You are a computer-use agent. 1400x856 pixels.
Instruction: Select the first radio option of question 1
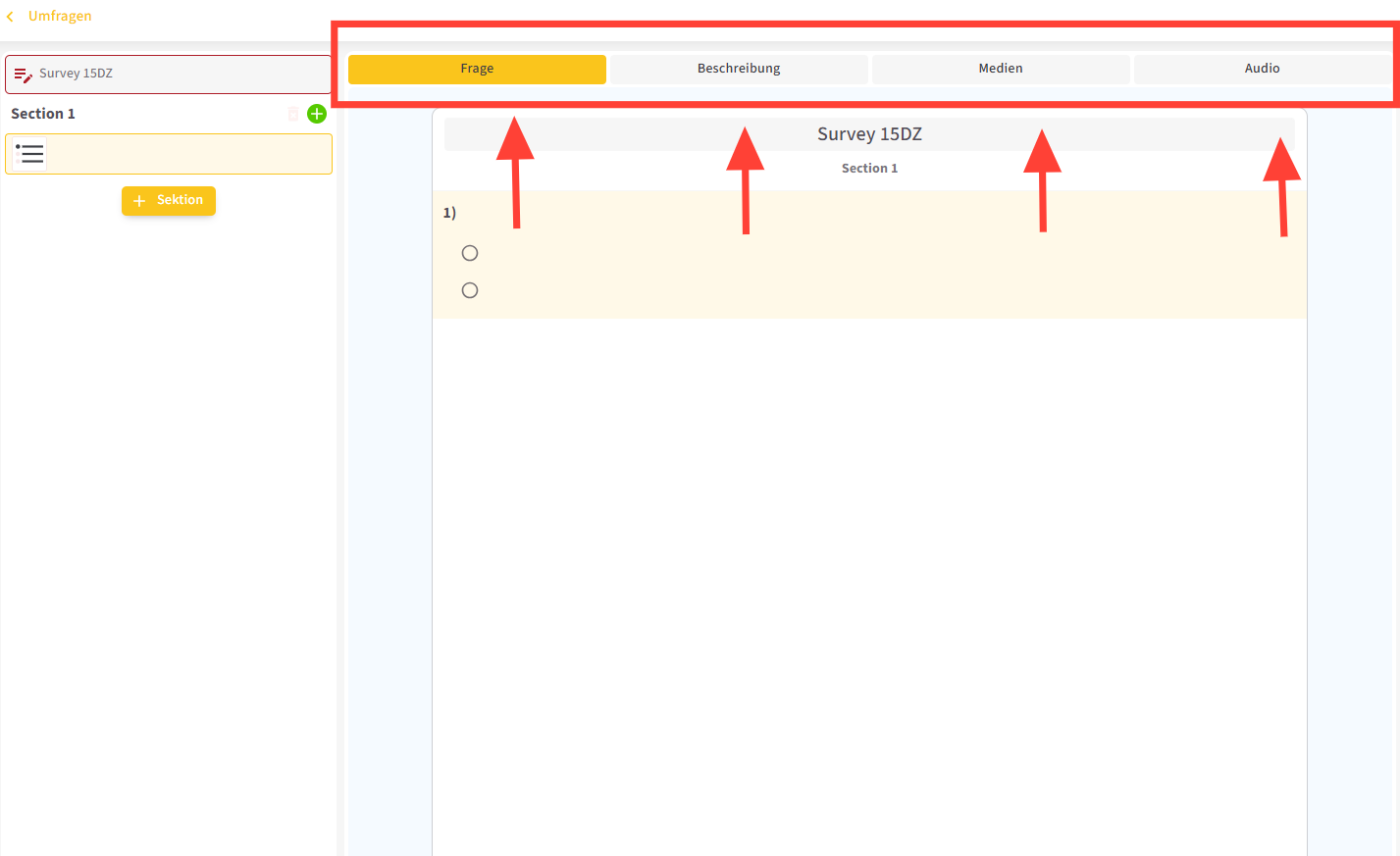[470, 253]
